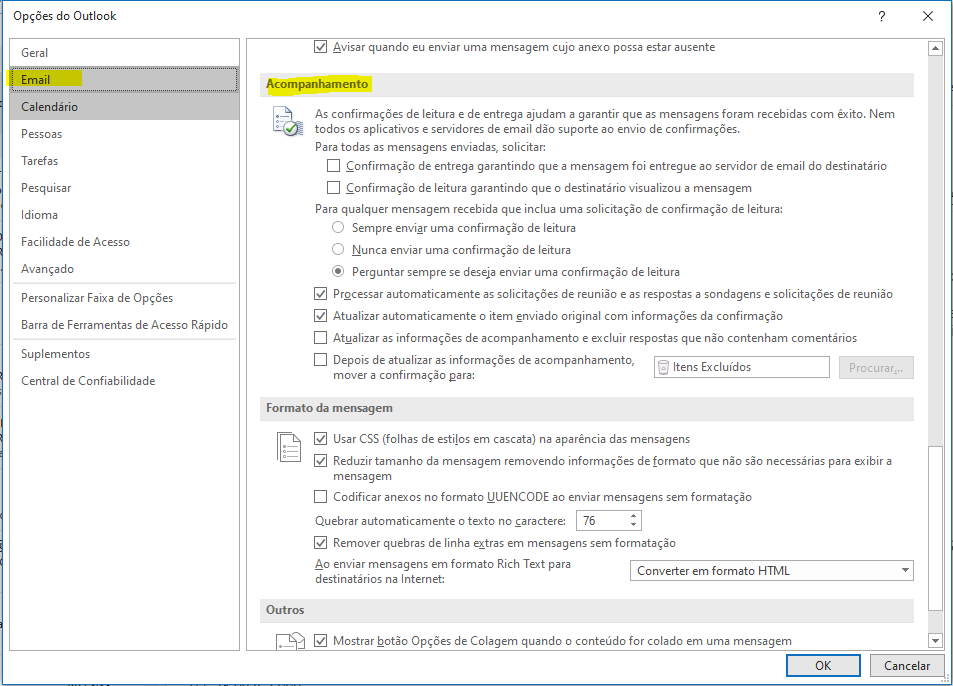The height and width of the screenshot is (686, 953).
Task: Enable Confirmação de entrega checkbox
Action: tap(334, 166)
